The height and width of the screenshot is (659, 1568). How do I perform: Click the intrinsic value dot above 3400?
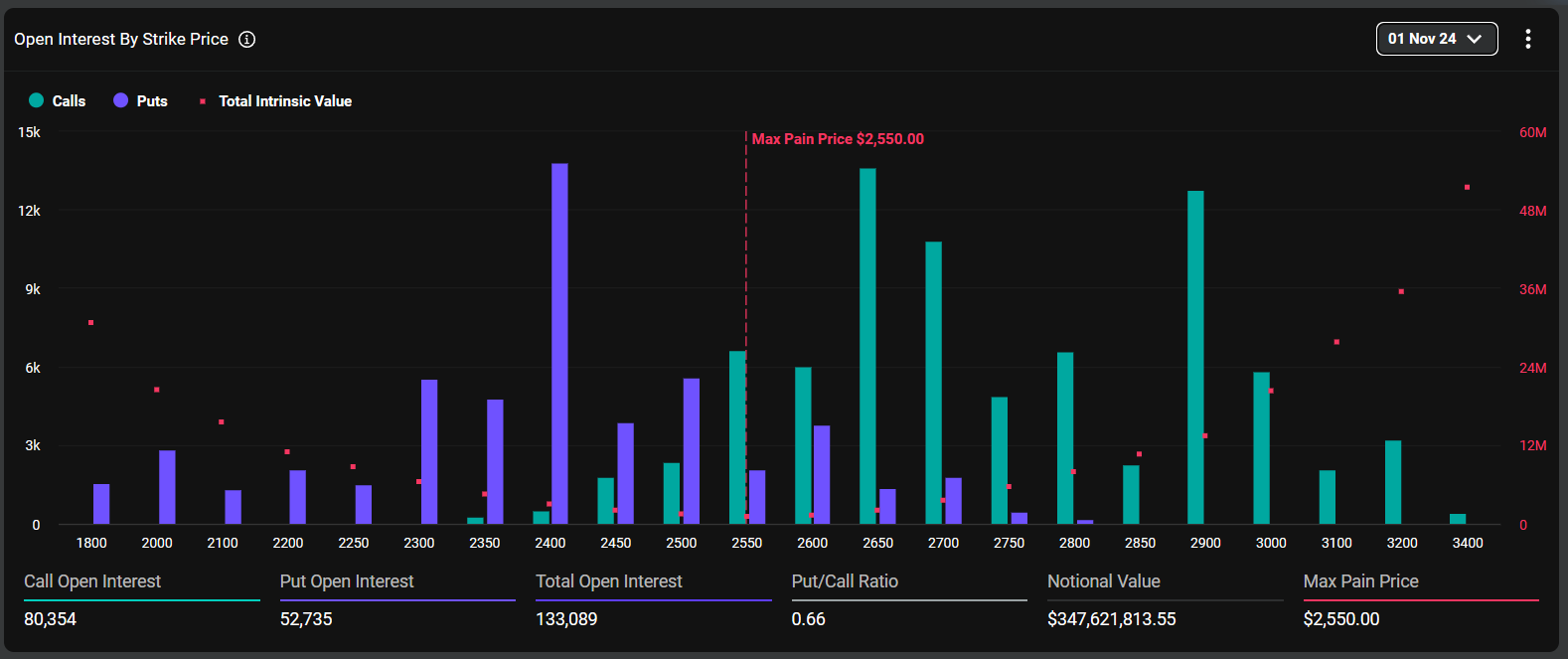click(x=1467, y=187)
